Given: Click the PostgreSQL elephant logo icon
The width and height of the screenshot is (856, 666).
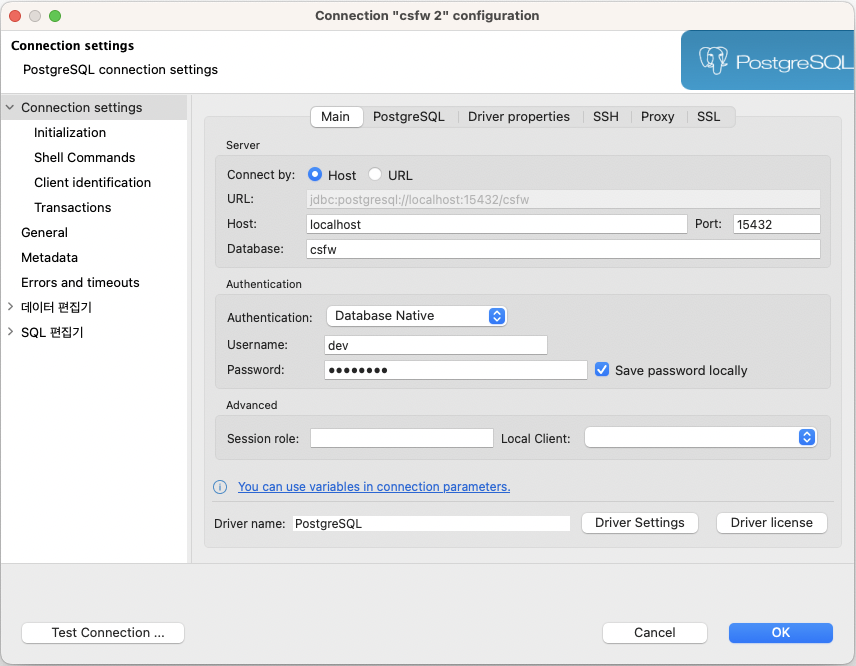Looking at the screenshot, I should pyautogui.click(x=713, y=61).
